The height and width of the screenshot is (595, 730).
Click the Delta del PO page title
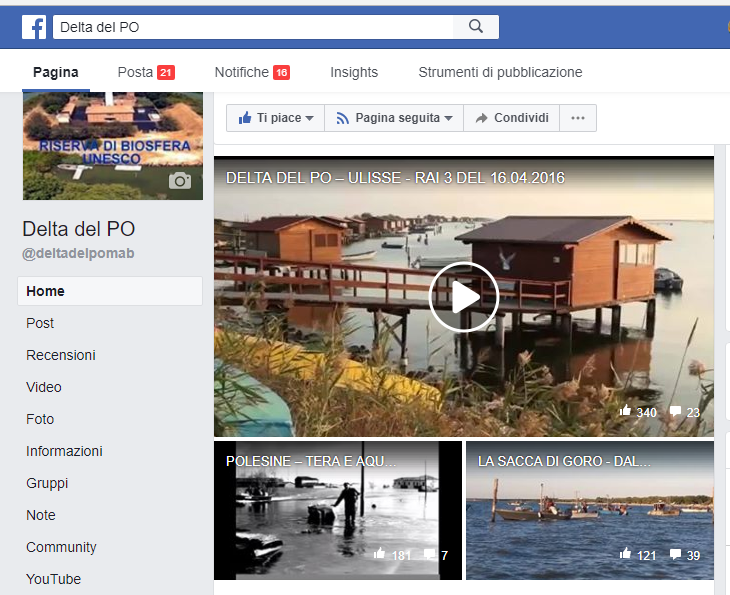(79, 229)
